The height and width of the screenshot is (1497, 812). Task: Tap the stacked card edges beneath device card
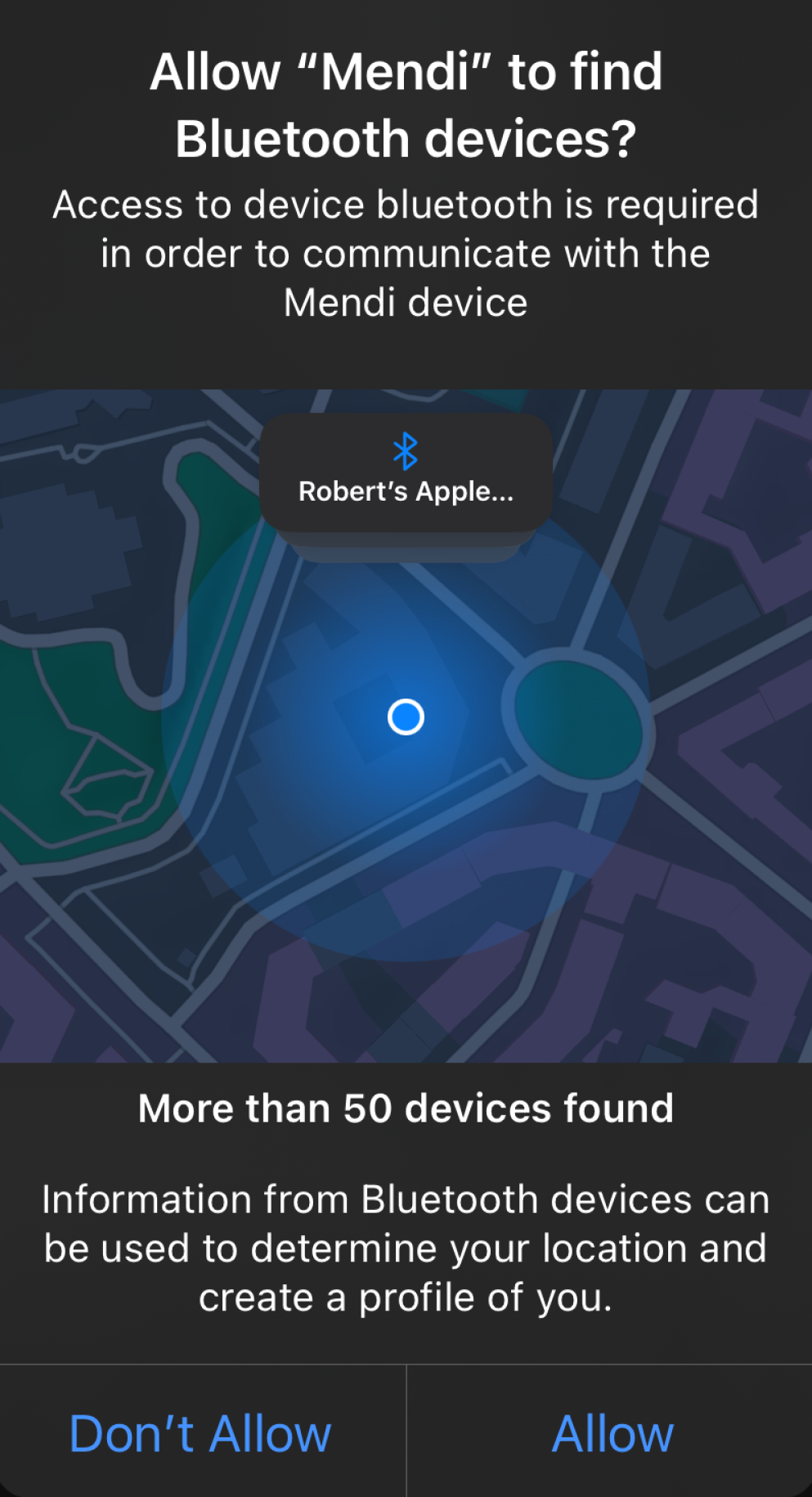[406, 547]
